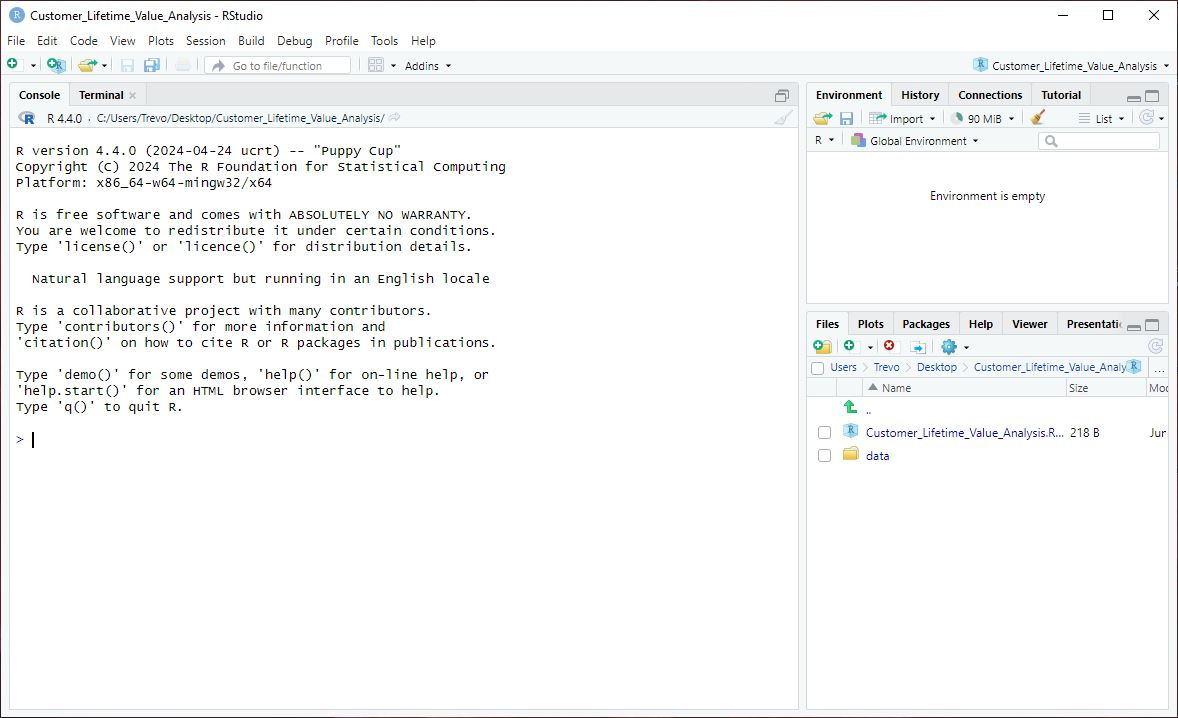
Task: Maximize the Environment pane
Action: [x=1152, y=96]
